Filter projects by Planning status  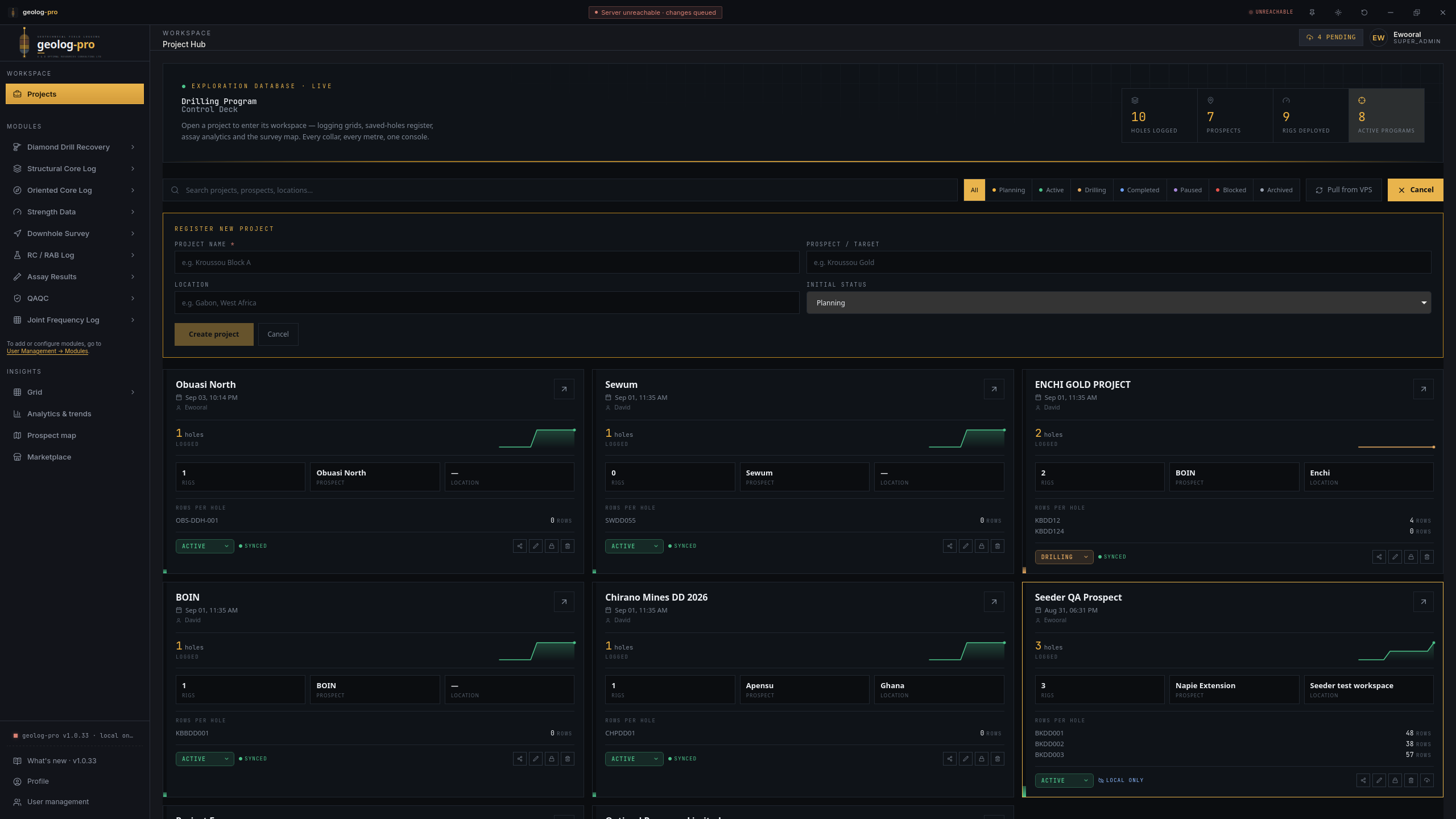click(x=1008, y=190)
